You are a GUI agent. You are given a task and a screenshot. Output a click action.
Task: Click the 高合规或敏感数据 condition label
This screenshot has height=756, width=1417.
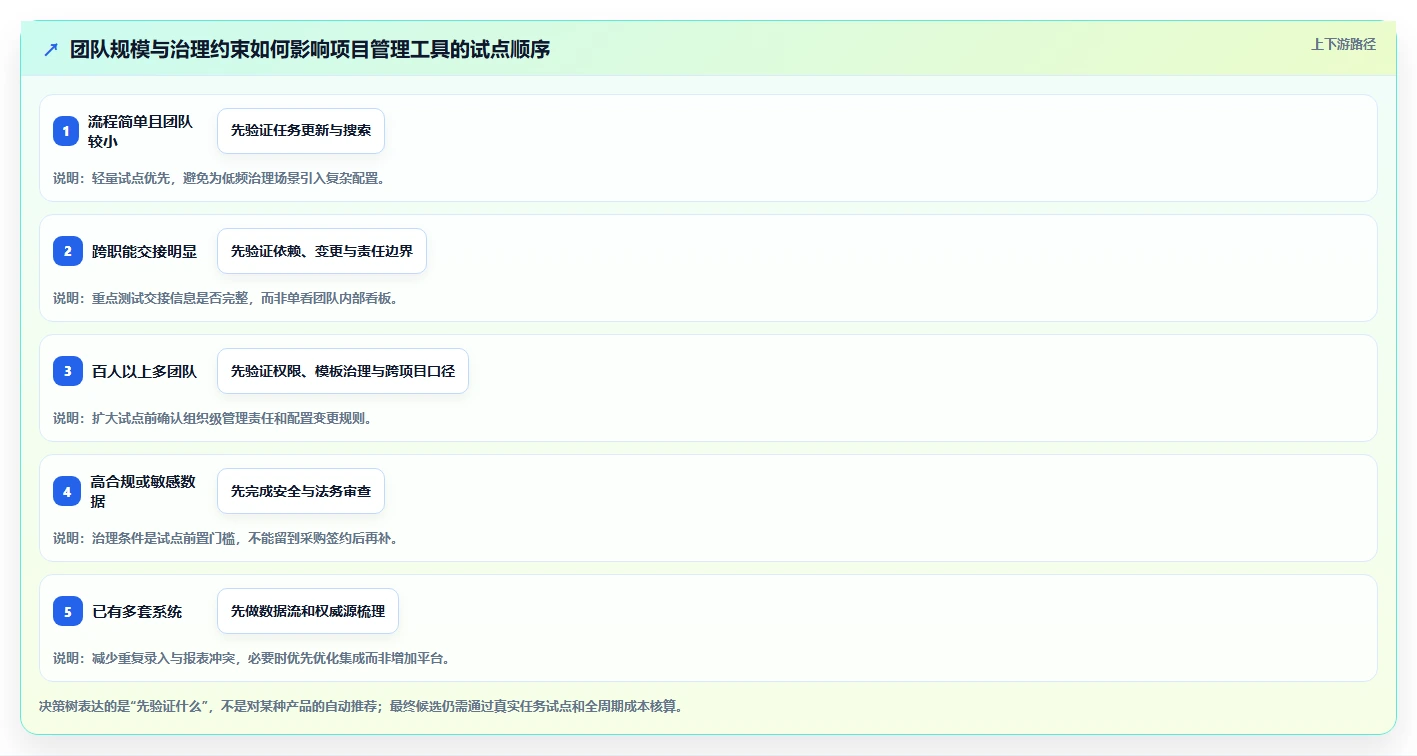pos(143,491)
